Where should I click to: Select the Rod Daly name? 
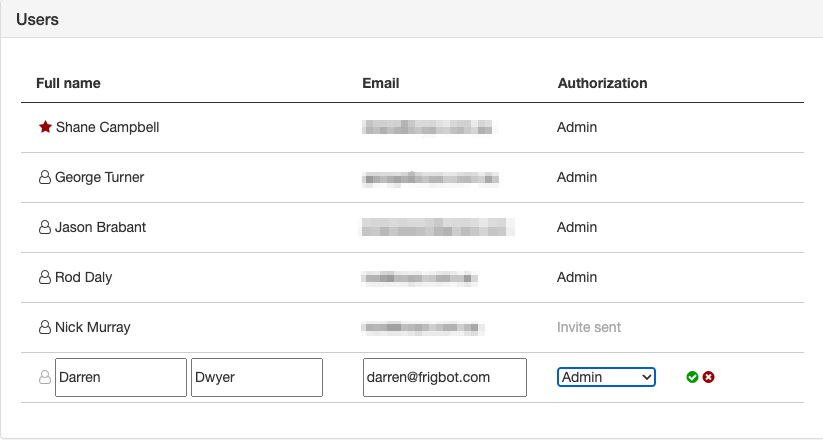pos(83,277)
